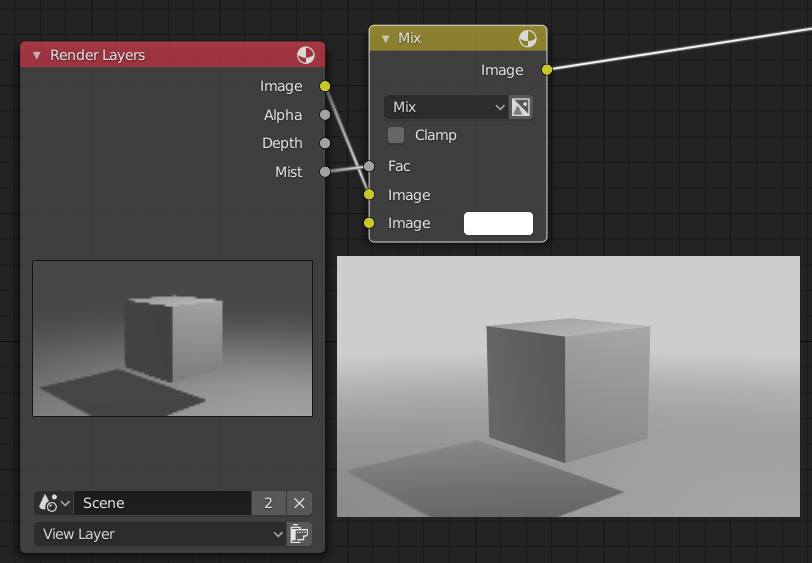Toggle the include alpha icon in Mix node
This screenshot has width=812, height=563.
coord(521,107)
